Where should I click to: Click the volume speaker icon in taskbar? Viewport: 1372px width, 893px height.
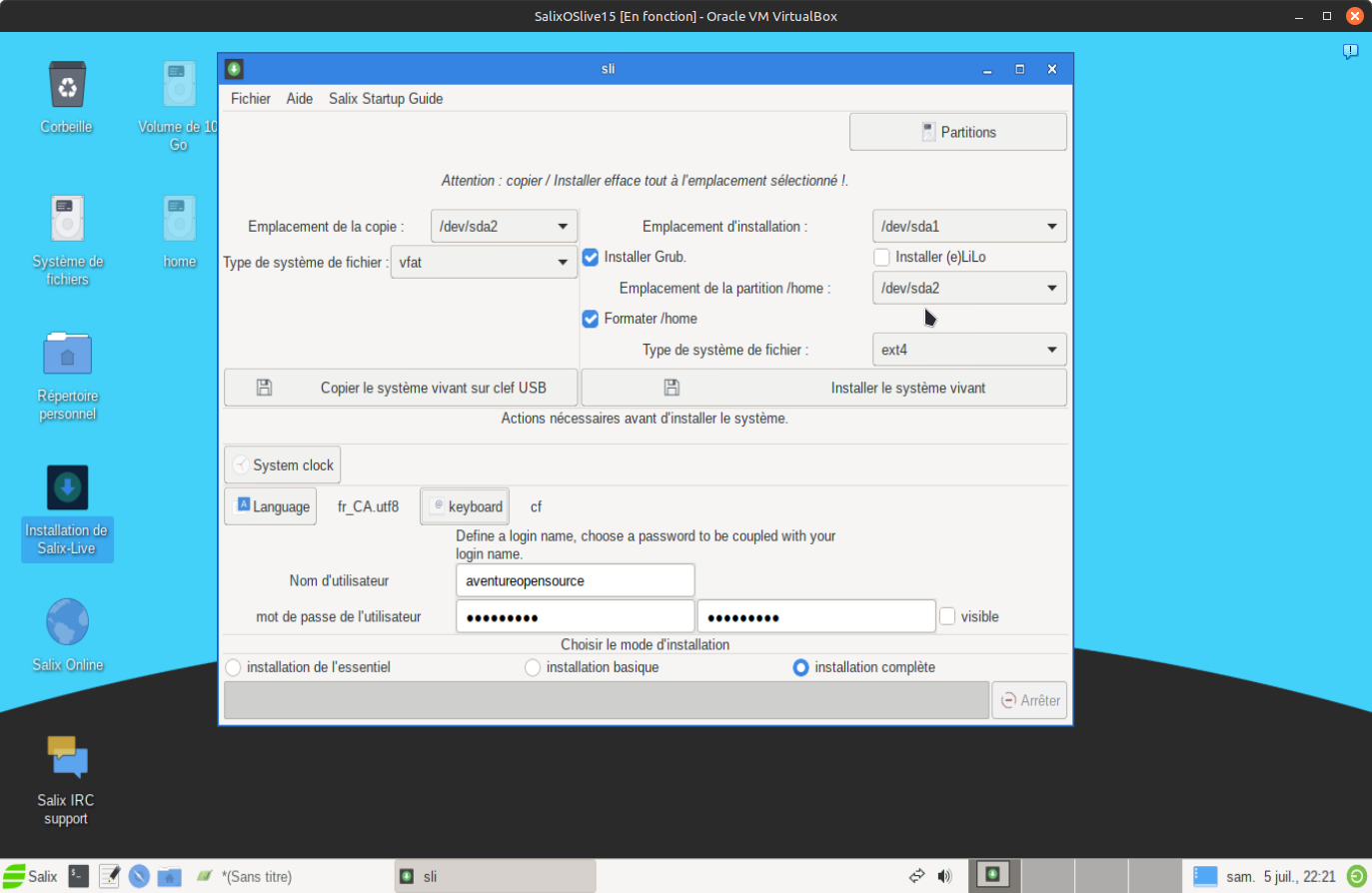[944, 876]
